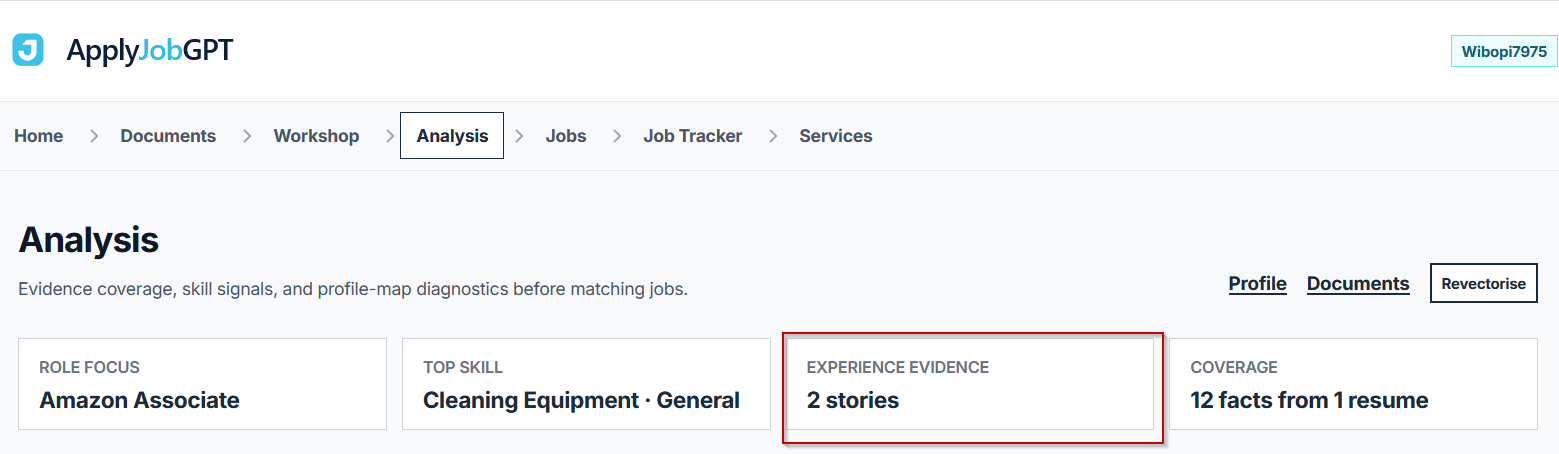Select the Role Focus Amazon Associate card

click(x=202, y=384)
